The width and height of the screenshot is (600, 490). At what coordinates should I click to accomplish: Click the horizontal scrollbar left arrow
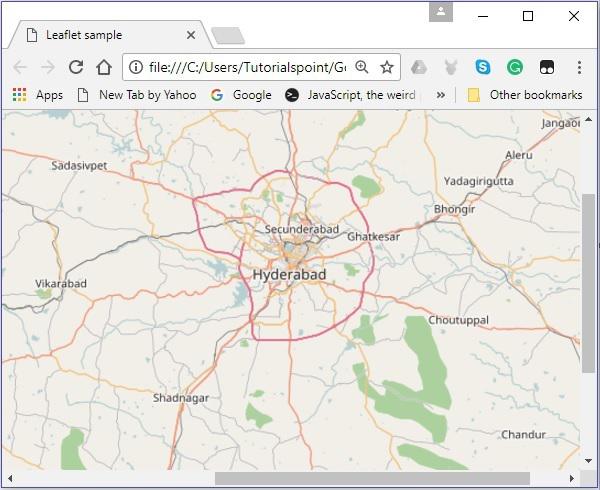[x=10, y=479]
